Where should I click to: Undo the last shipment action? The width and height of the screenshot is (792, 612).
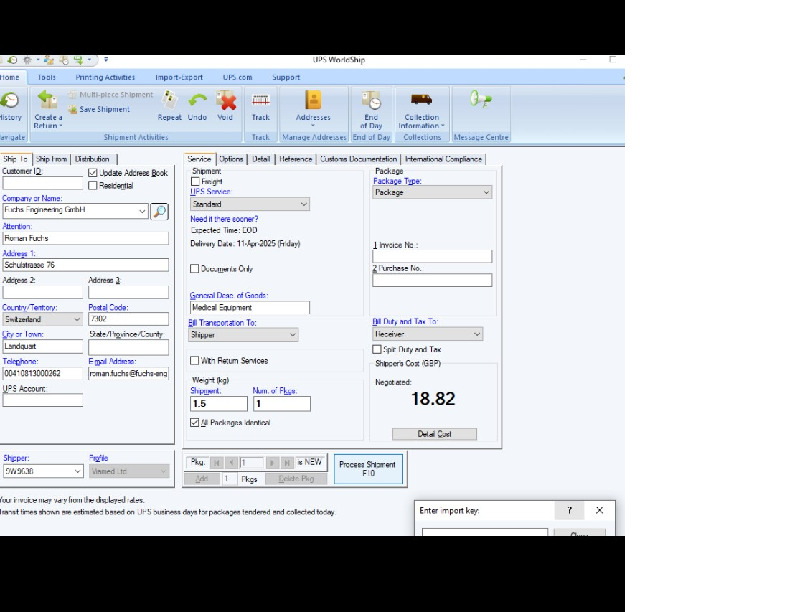click(x=198, y=100)
